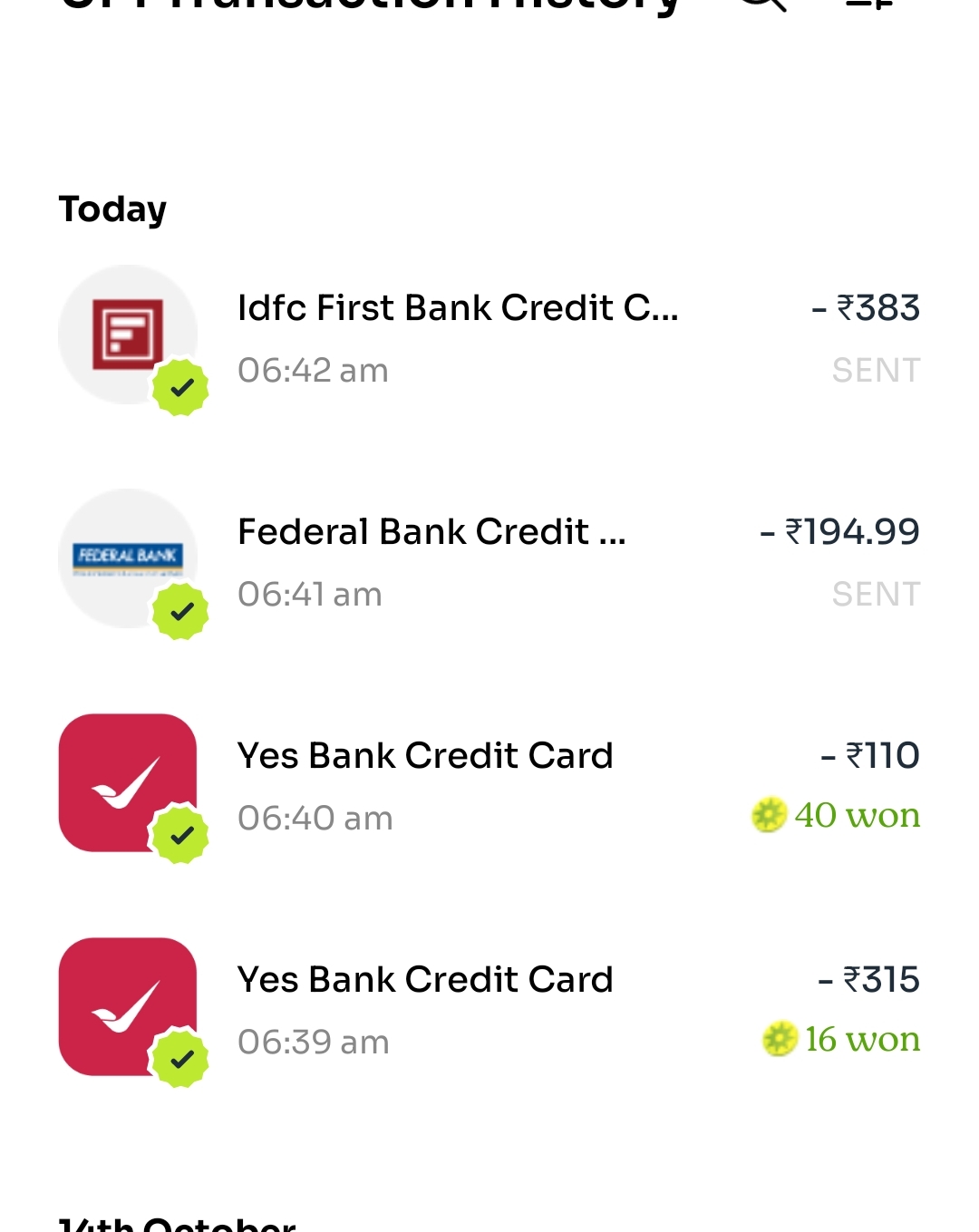Select Yes Bank Credit Card ₹110 payment title

pos(425,756)
